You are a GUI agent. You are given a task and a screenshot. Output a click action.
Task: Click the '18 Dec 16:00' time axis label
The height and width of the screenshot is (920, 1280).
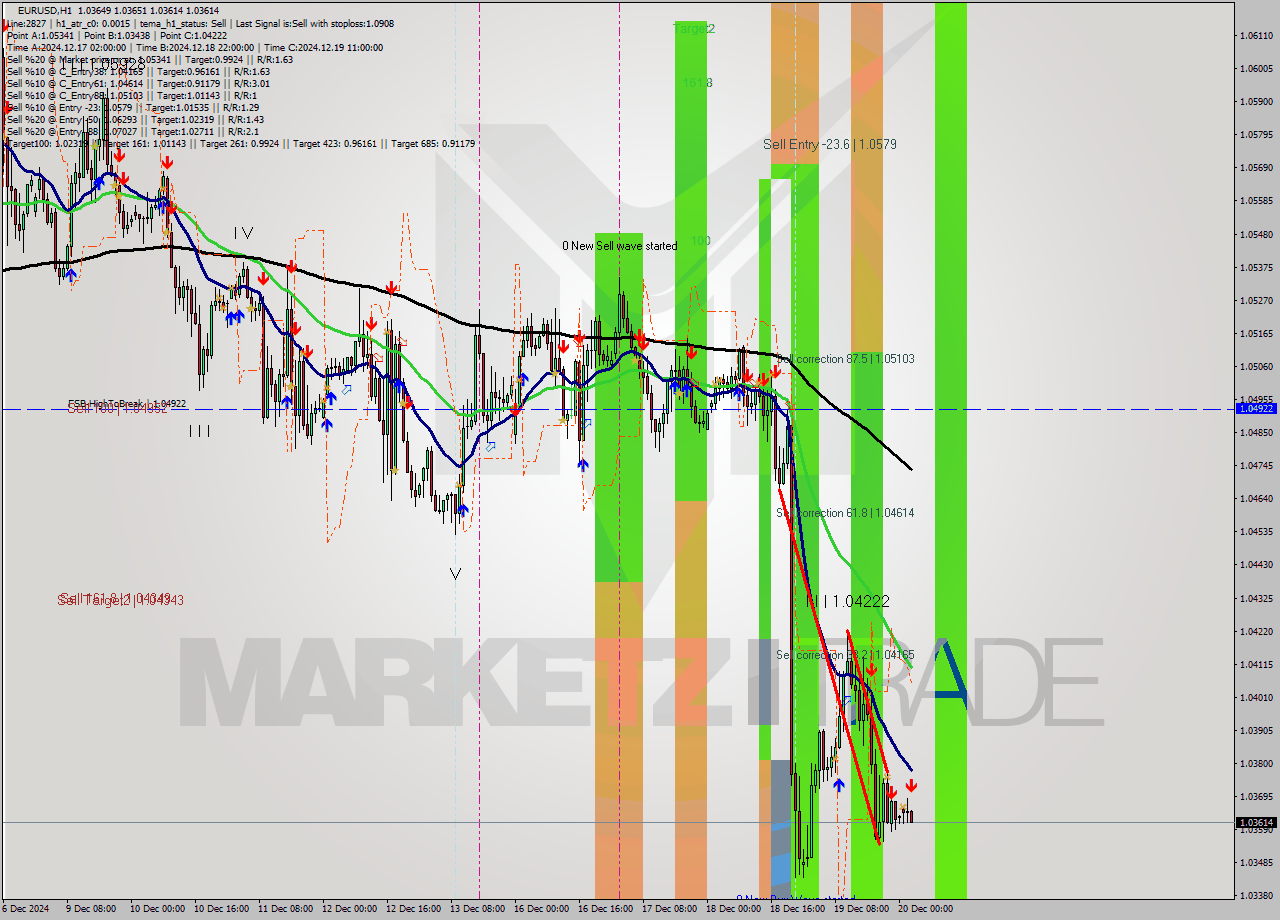pyautogui.click(x=797, y=909)
